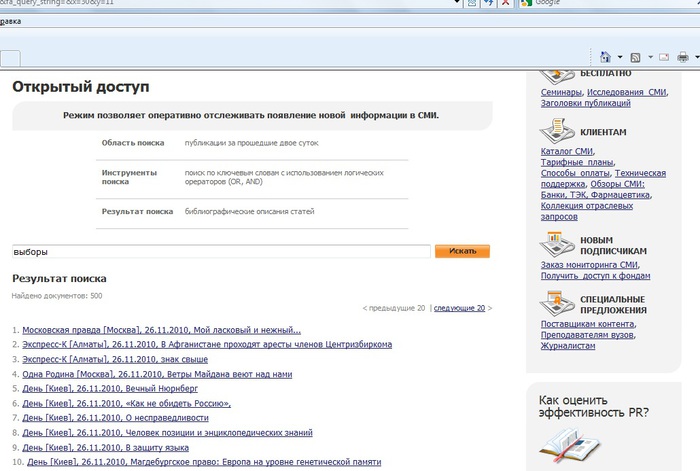Screen dimensions: 700x471
Task: Click the RSS feeds toolbar icon
Action: 635,58
